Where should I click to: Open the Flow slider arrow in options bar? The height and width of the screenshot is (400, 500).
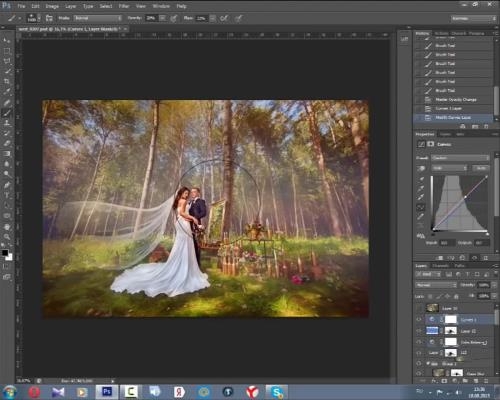point(212,18)
